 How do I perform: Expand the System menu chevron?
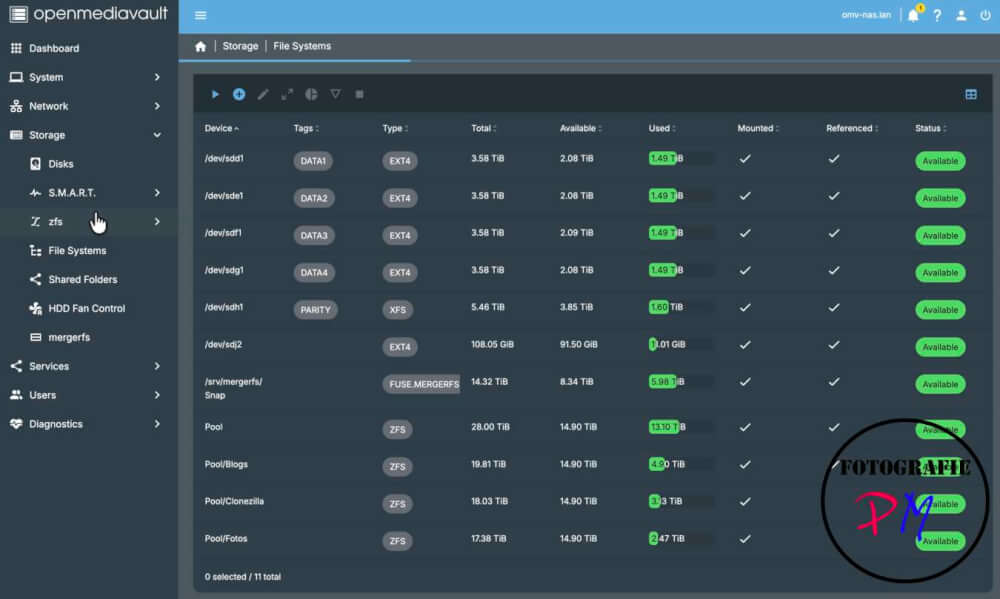click(x=157, y=77)
